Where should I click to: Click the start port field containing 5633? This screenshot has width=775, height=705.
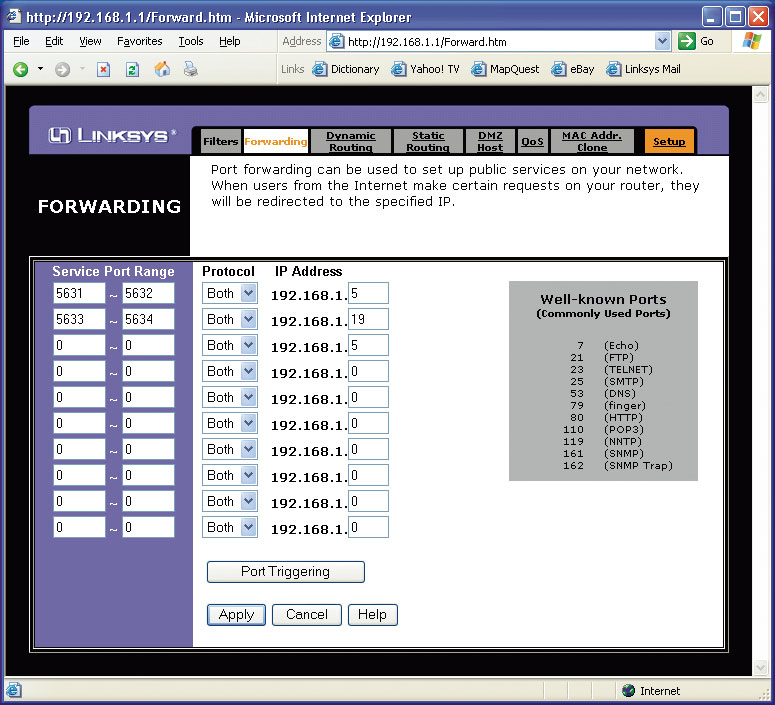tap(79, 319)
